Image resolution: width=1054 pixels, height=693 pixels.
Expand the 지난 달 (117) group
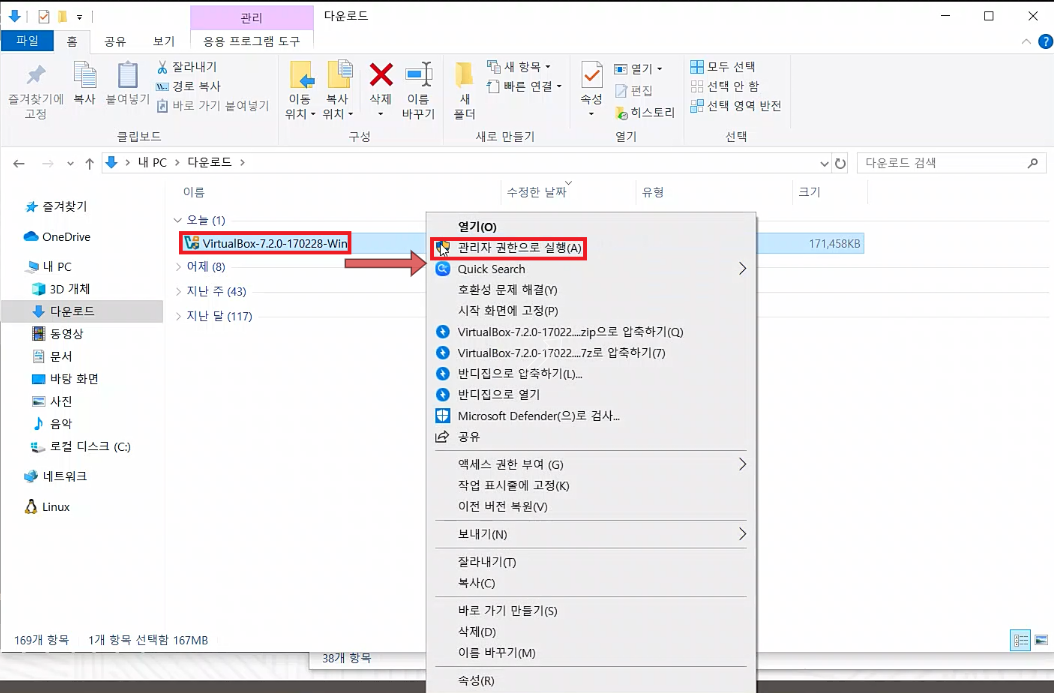pyautogui.click(x=178, y=316)
